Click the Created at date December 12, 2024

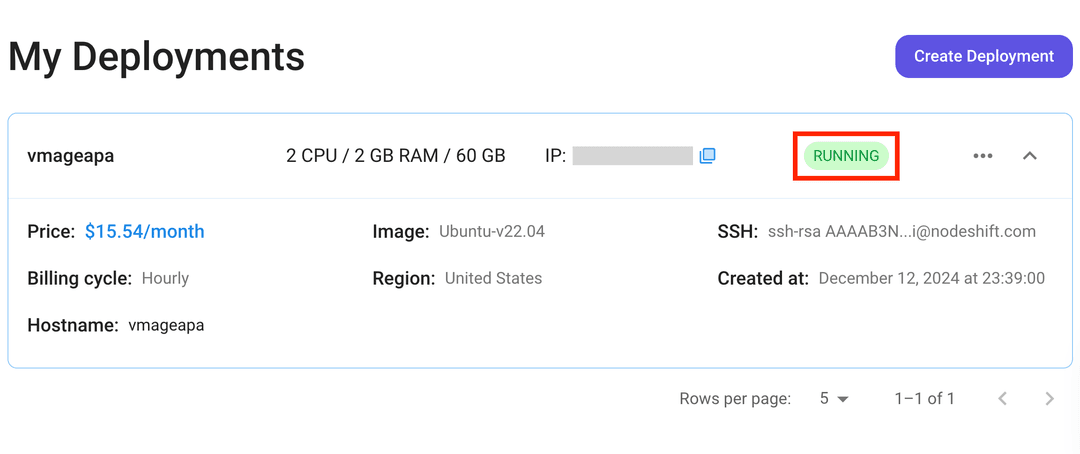(x=931, y=279)
